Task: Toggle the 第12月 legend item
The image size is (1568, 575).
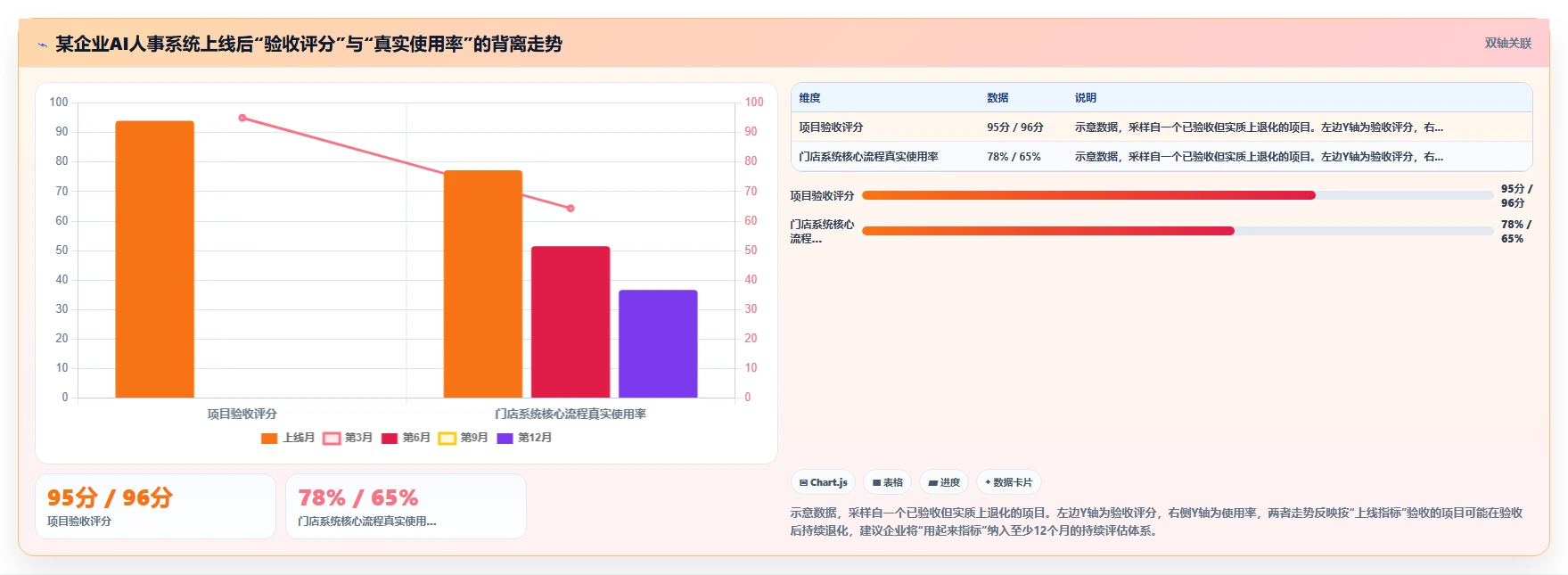Action: 524,438
